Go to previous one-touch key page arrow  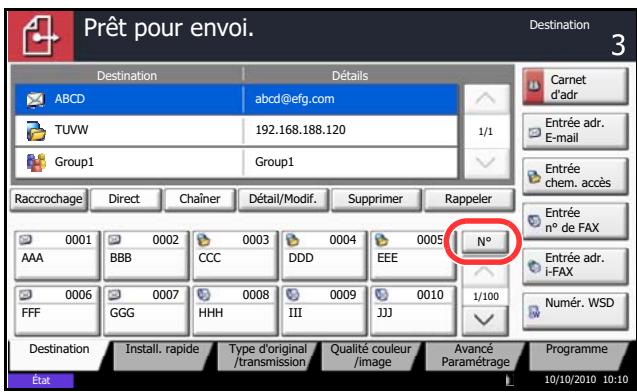[x=485, y=273]
